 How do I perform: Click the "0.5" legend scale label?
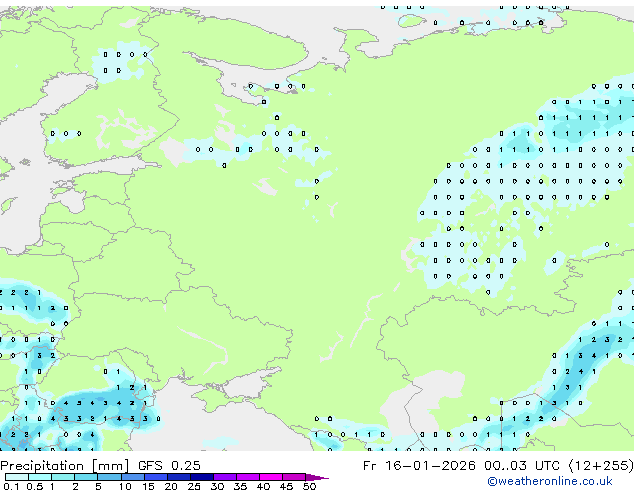pyautogui.click(x=35, y=486)
